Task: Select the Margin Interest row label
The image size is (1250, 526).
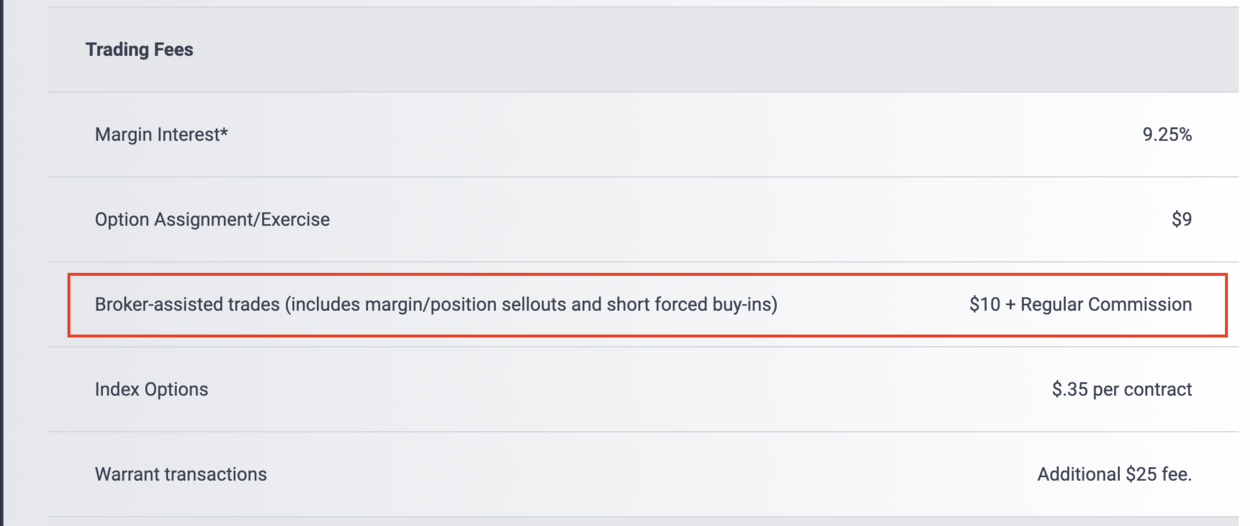Action: click(x=158, y=135)
